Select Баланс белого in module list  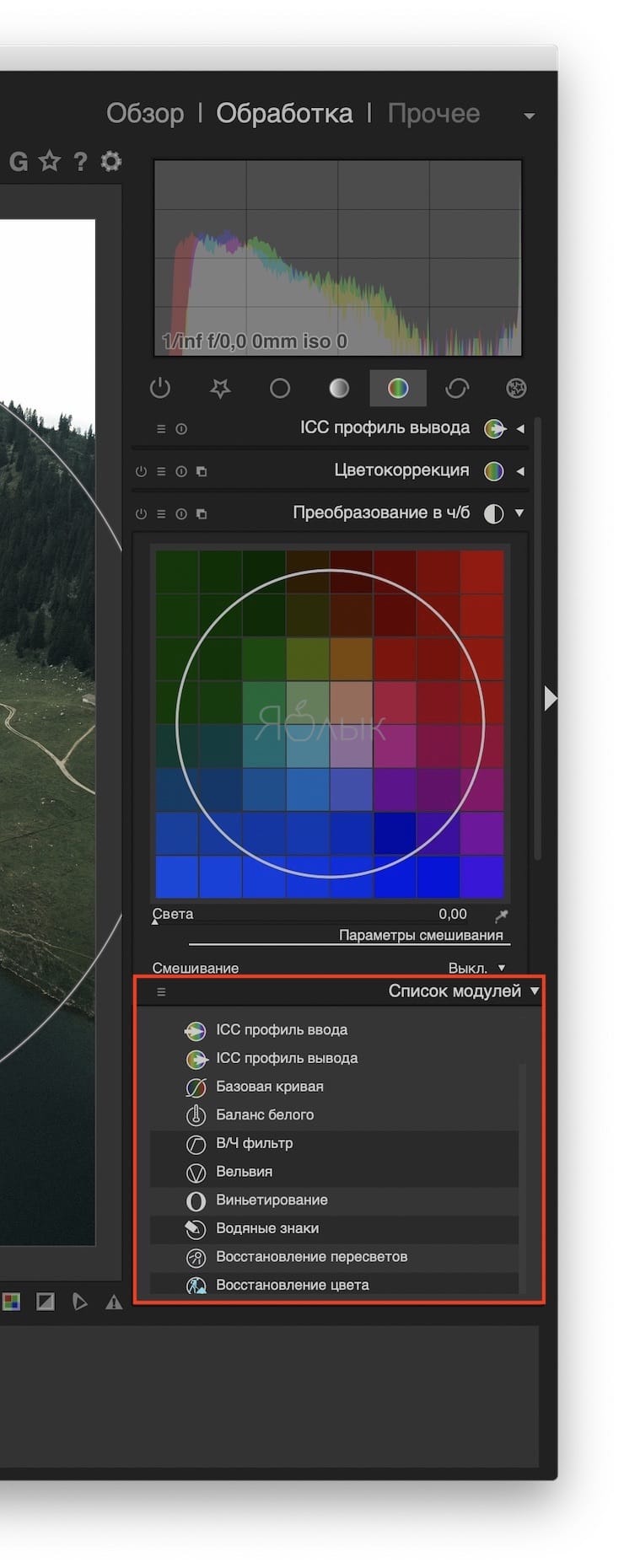pos(334,1115)
